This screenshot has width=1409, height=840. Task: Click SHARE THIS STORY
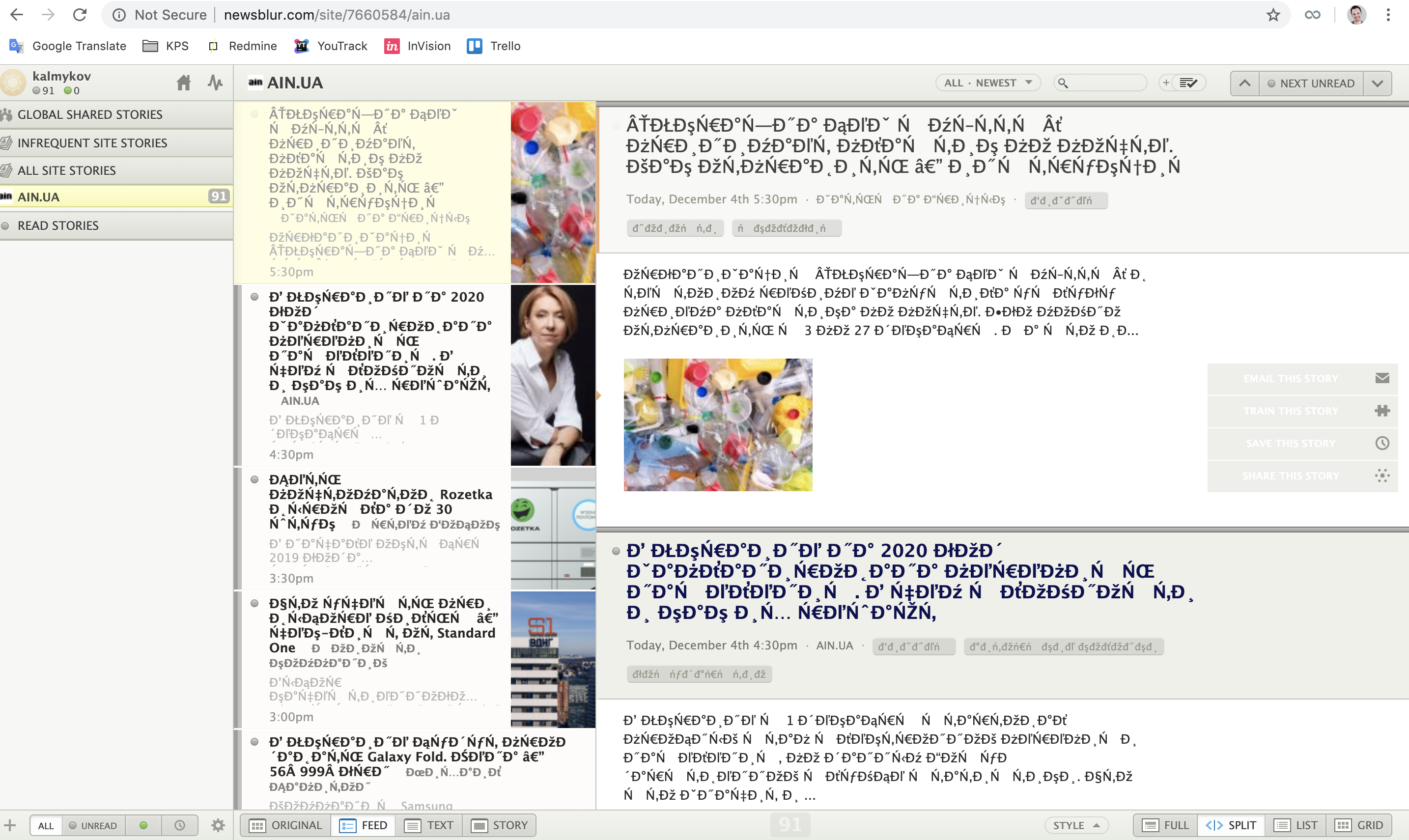[x=1302, y=476]
